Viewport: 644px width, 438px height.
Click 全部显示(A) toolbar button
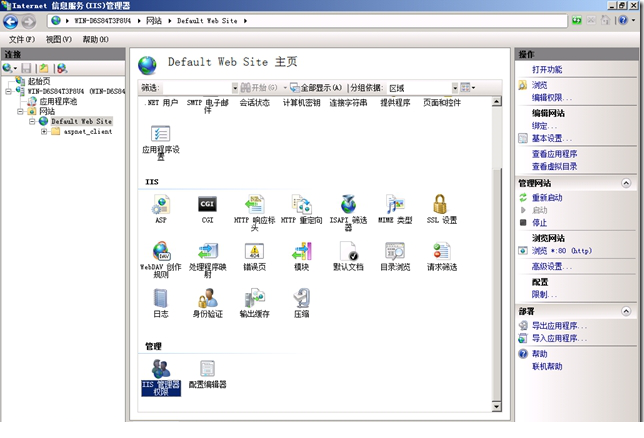[x=316, y=88]
